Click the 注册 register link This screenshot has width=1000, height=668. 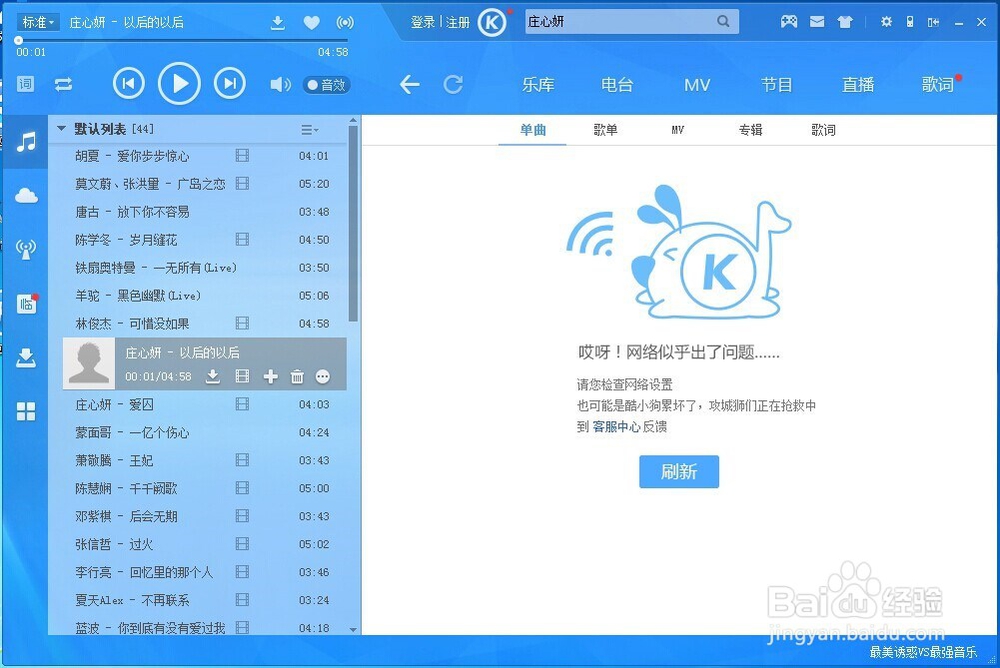458,23
